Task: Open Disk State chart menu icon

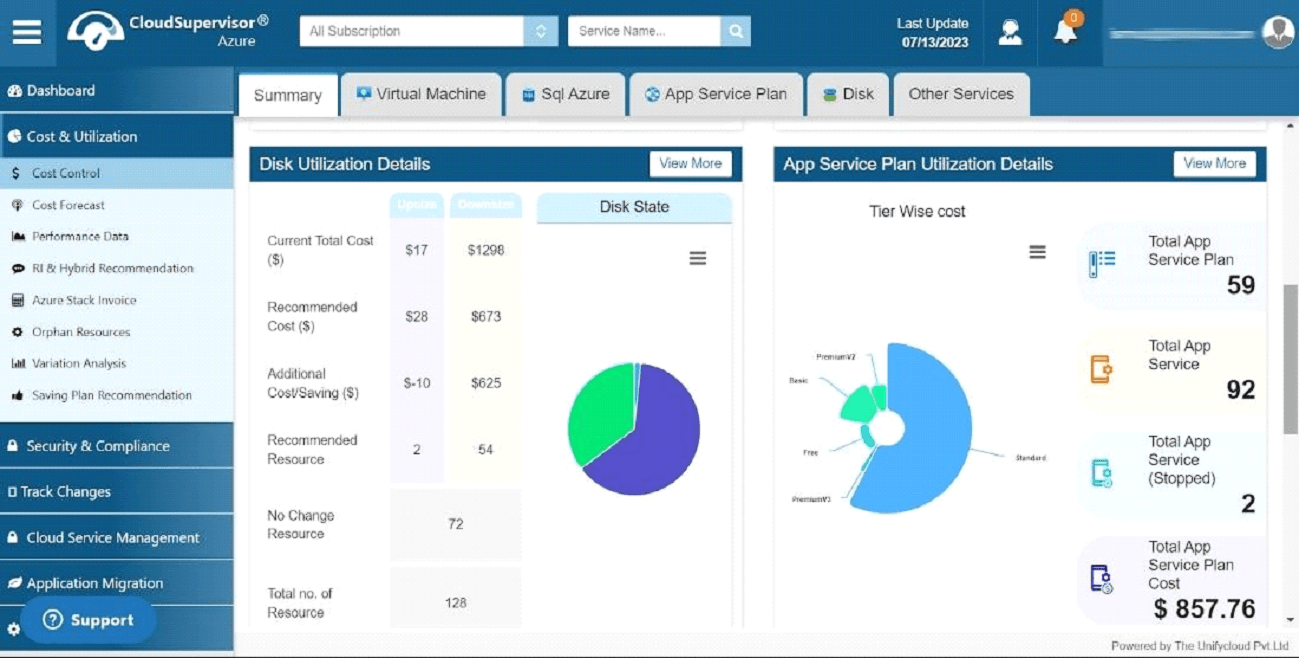Action: point(698,258)
